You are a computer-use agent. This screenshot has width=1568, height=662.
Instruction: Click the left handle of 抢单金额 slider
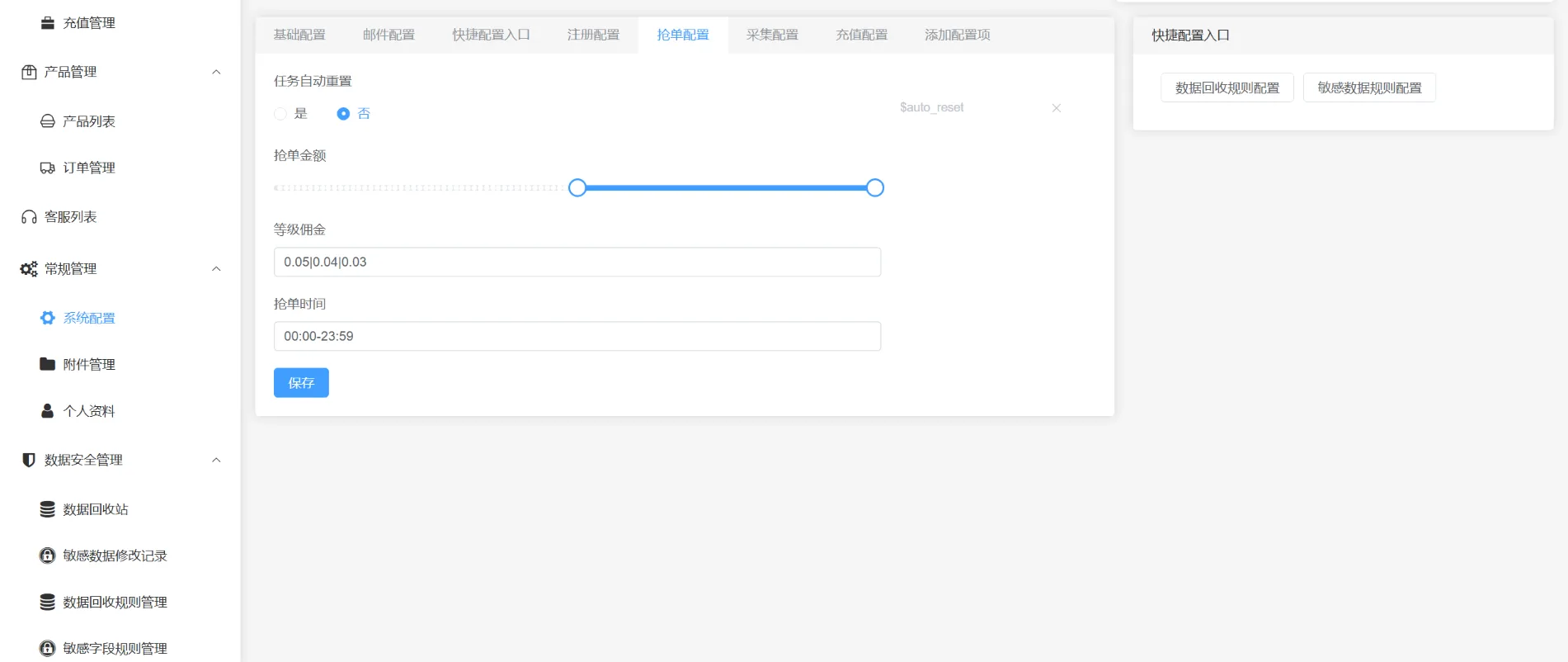577,188
